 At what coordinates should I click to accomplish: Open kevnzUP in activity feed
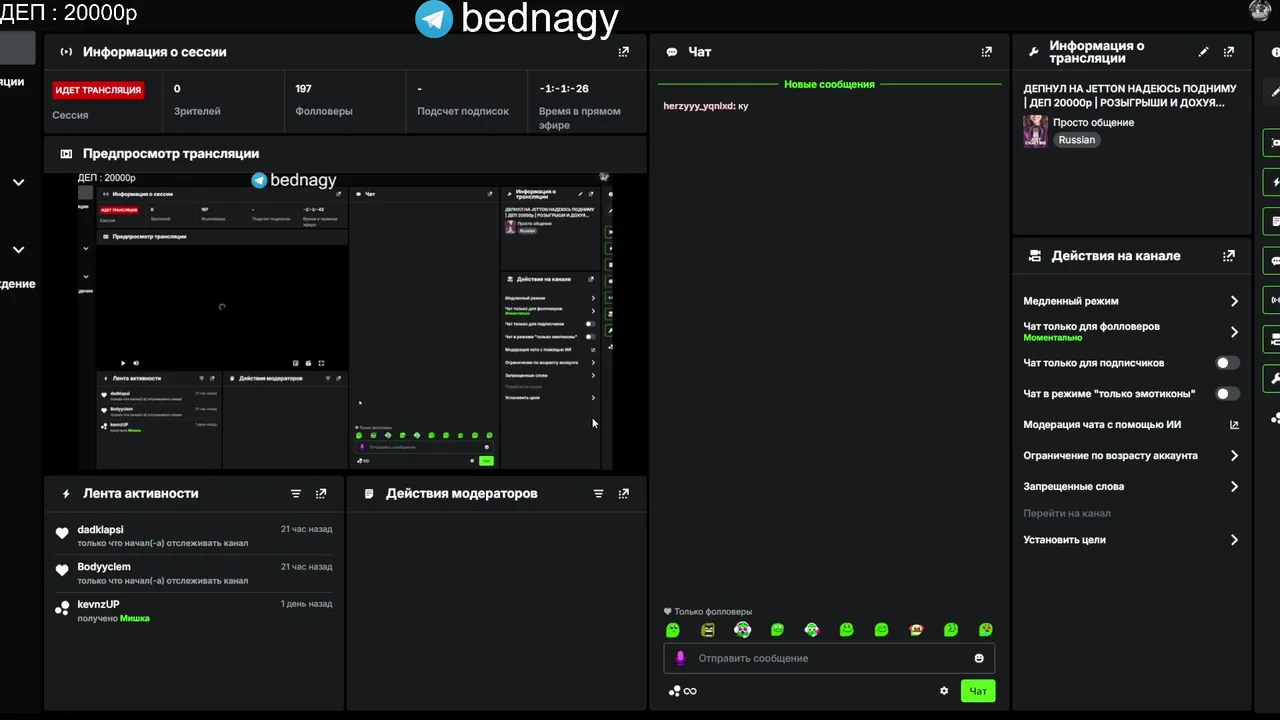click(x=98, y=605)
